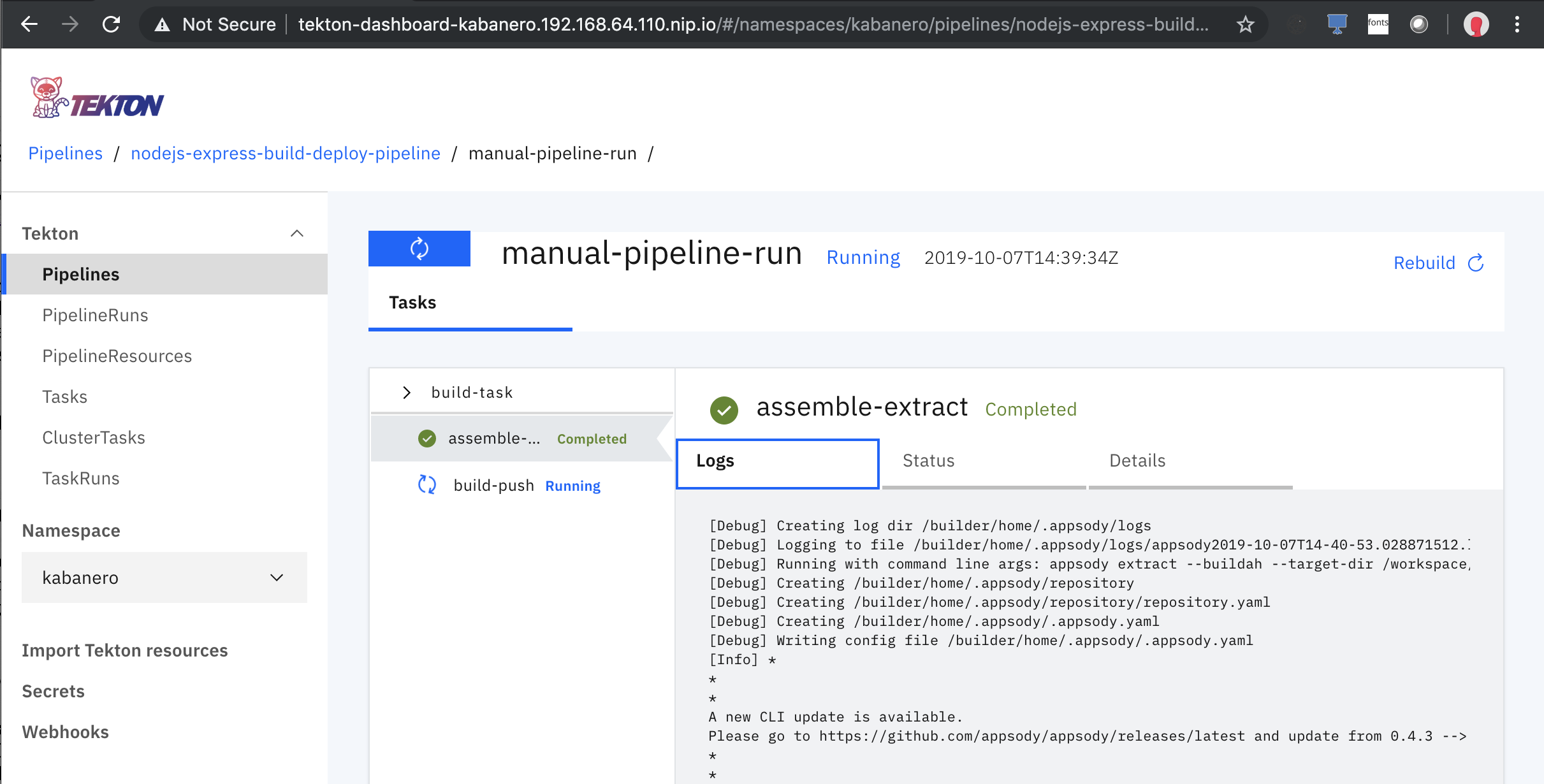Switch to the Status tab
Screen dimensions: 1544x784
click(928, 460)
